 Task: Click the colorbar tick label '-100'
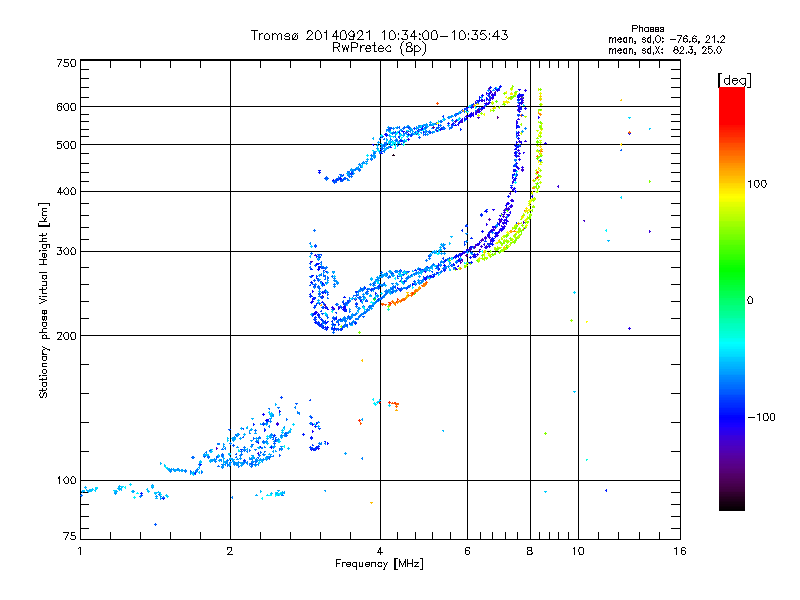(x=761, y=417)
